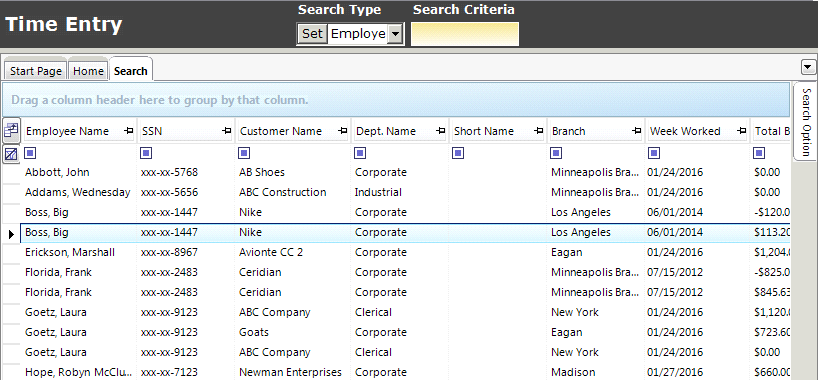Expand the Search Type dropdown arrow
Screen dimensions: 818x380
coord(395,34)
